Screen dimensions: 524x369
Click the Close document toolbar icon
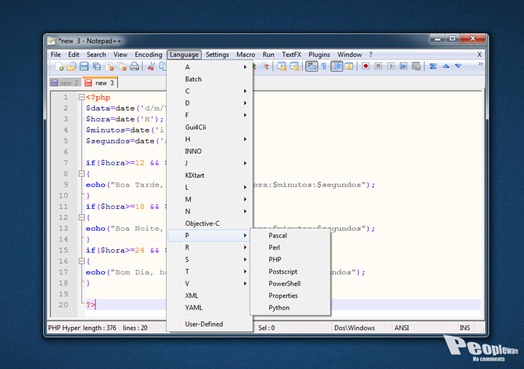coord(109,67)
